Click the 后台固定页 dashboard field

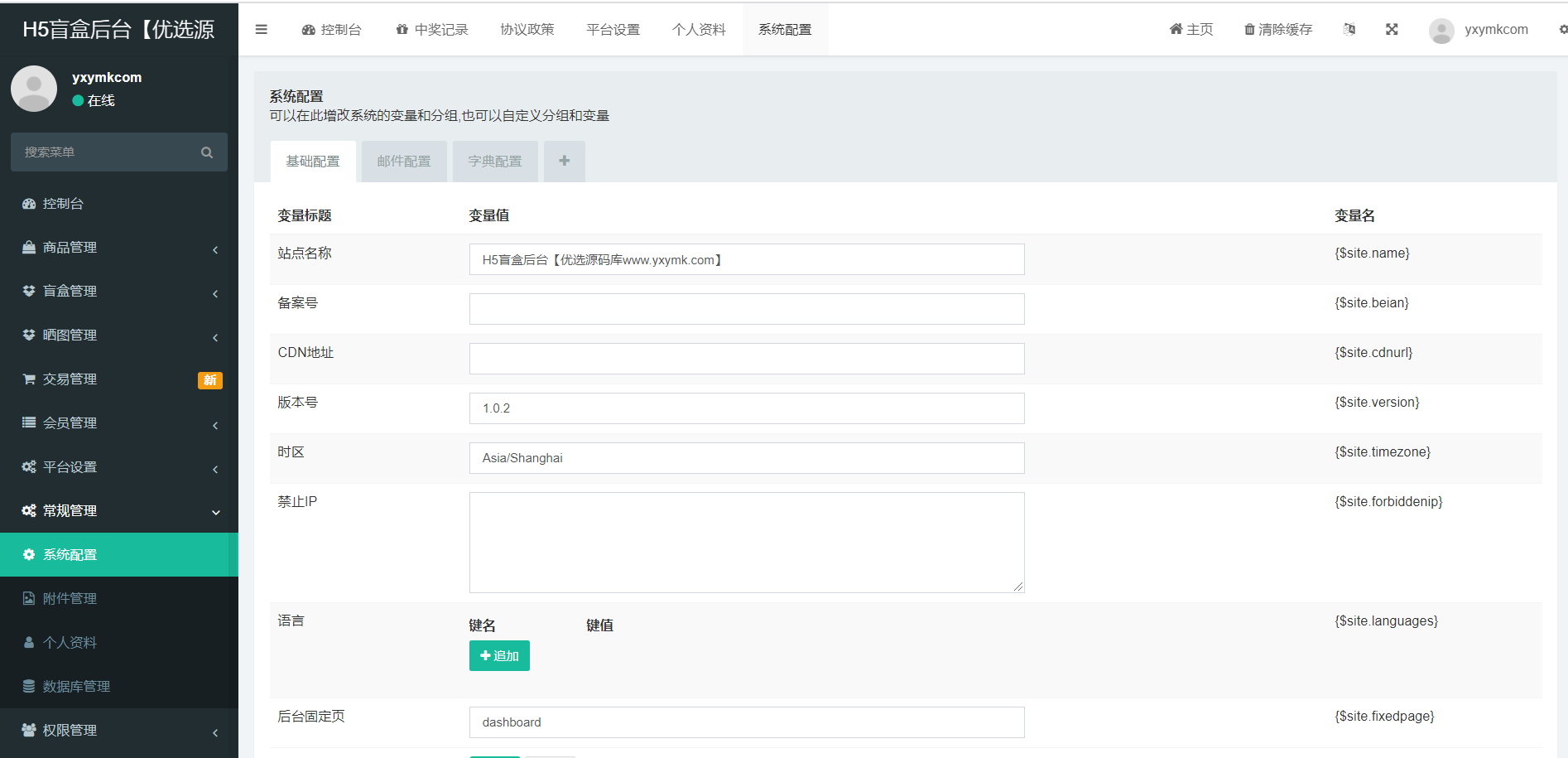point(747,722)
